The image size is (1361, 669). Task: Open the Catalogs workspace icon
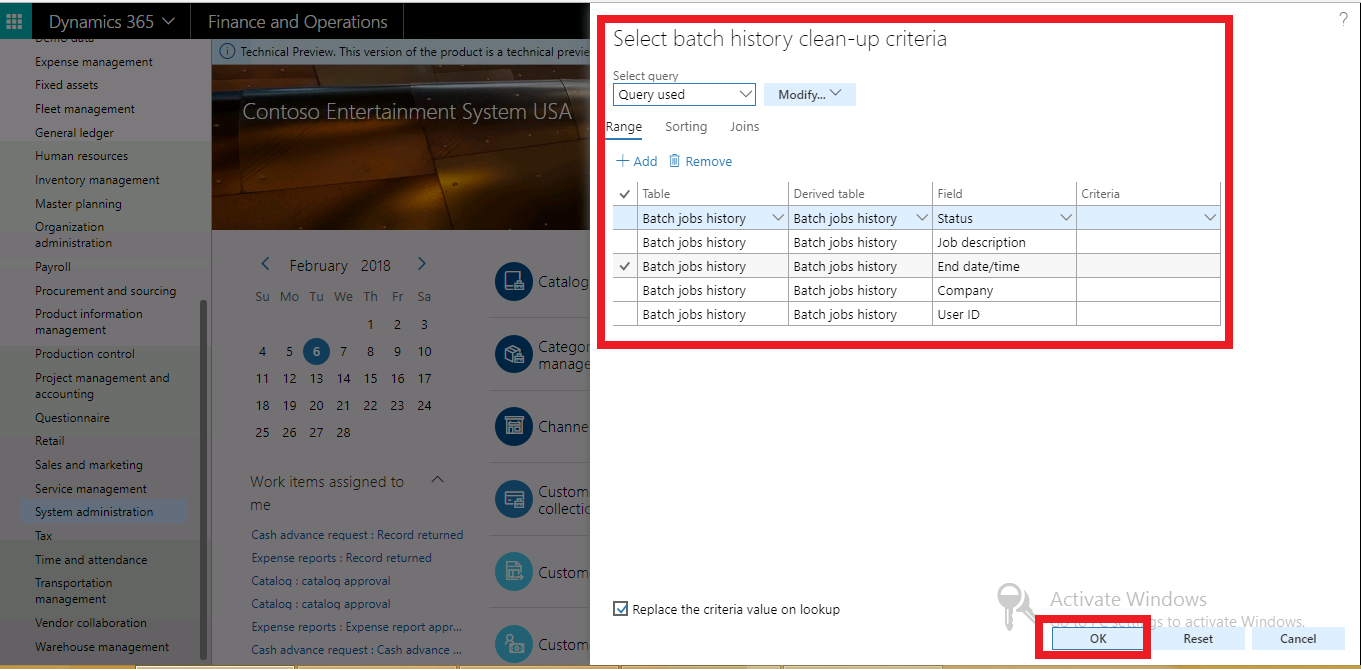[x=514, y=281]
